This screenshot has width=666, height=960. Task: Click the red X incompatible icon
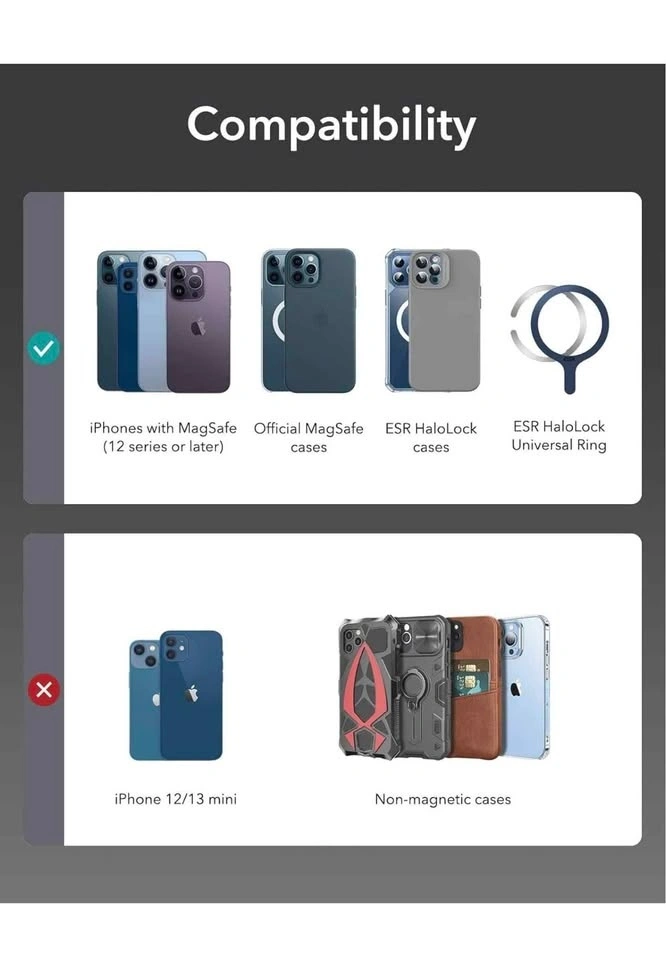[44, 690]
